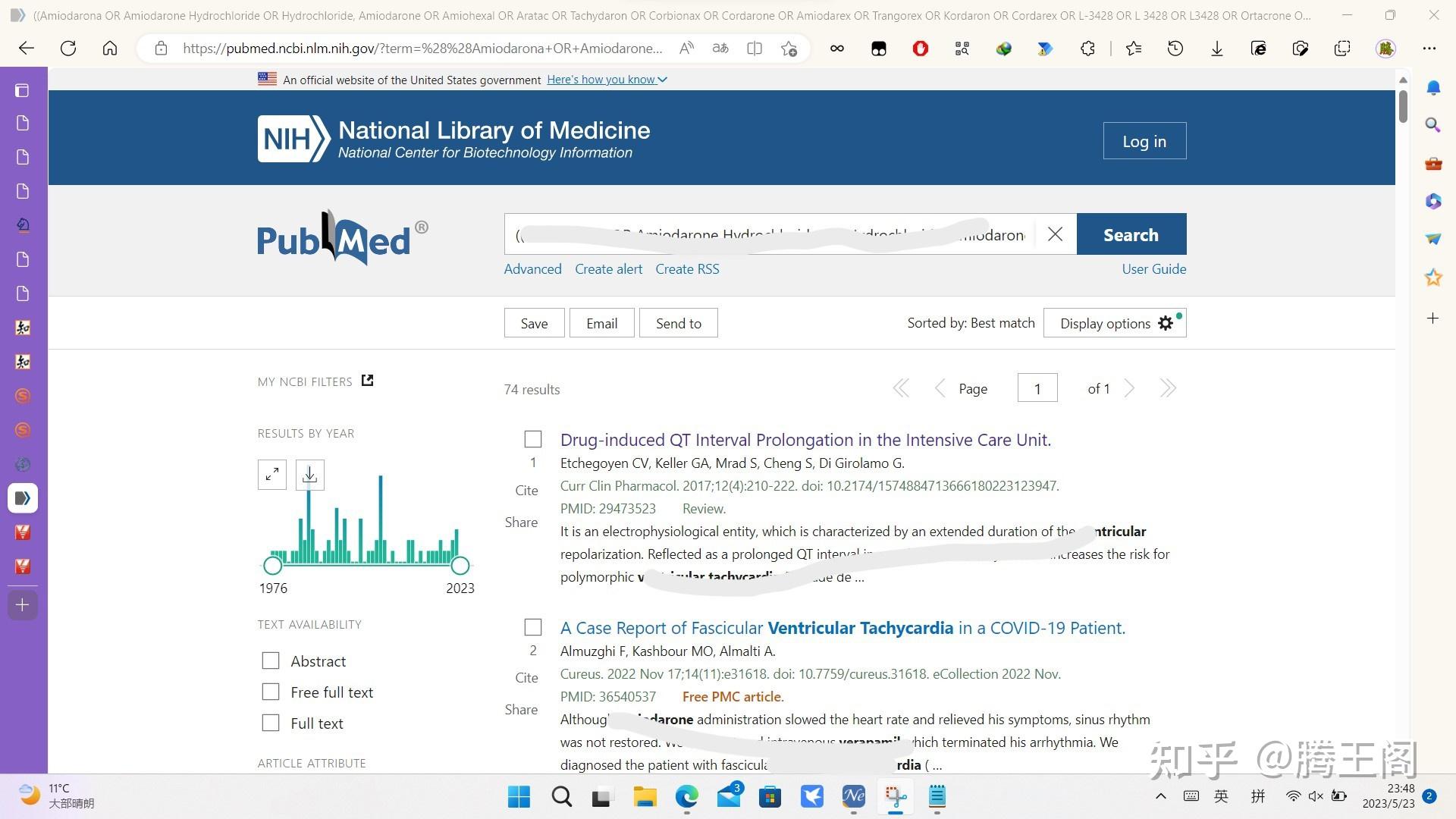Image resolution: width=1456 pixels, height=819 pixels.
Task: Go to next results page arrow
Action: [x=1129, y=389]
